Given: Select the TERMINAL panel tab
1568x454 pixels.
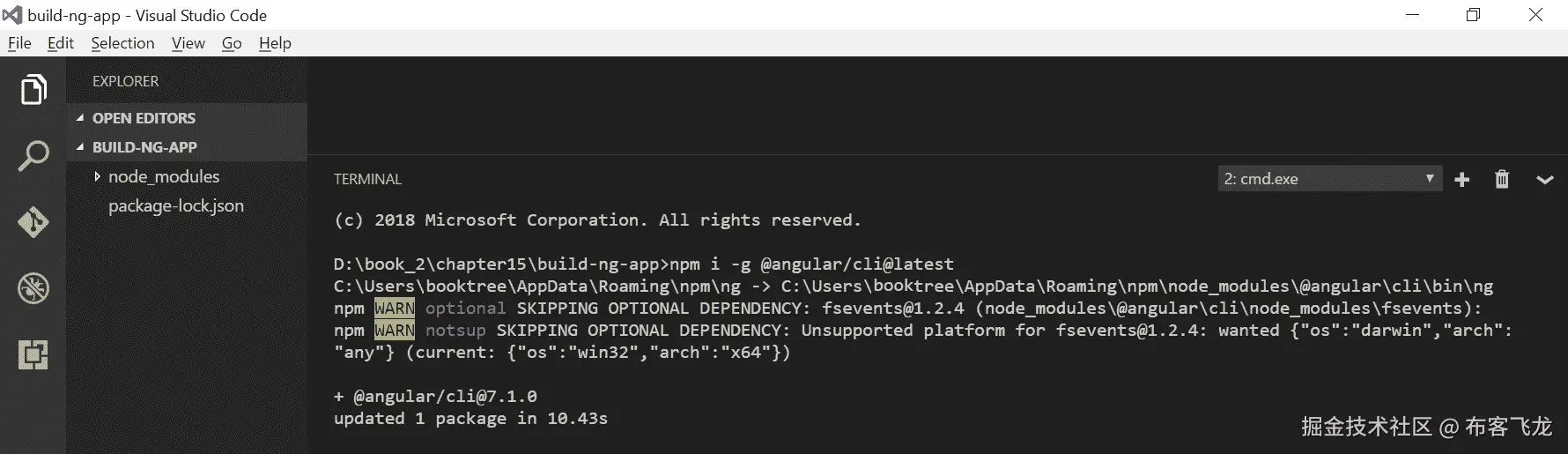Looking at the screenshot, I should 367,179.
